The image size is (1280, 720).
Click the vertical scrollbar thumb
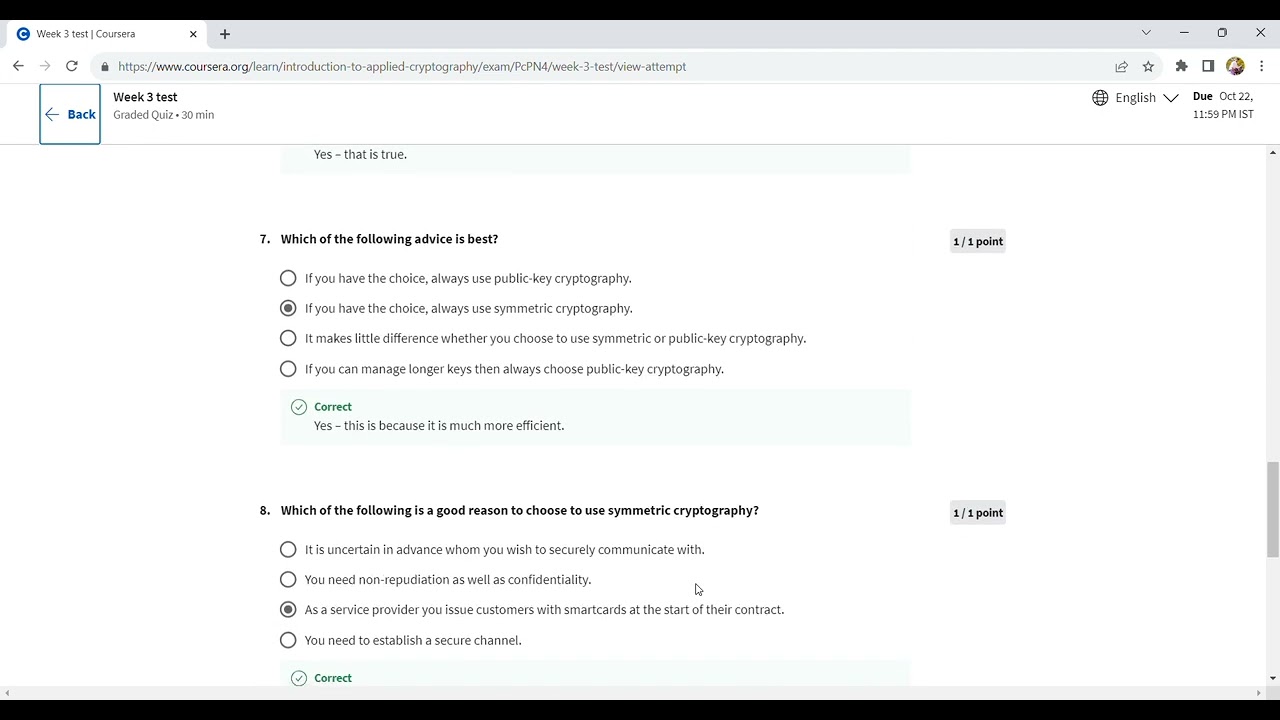(1272, 509)
